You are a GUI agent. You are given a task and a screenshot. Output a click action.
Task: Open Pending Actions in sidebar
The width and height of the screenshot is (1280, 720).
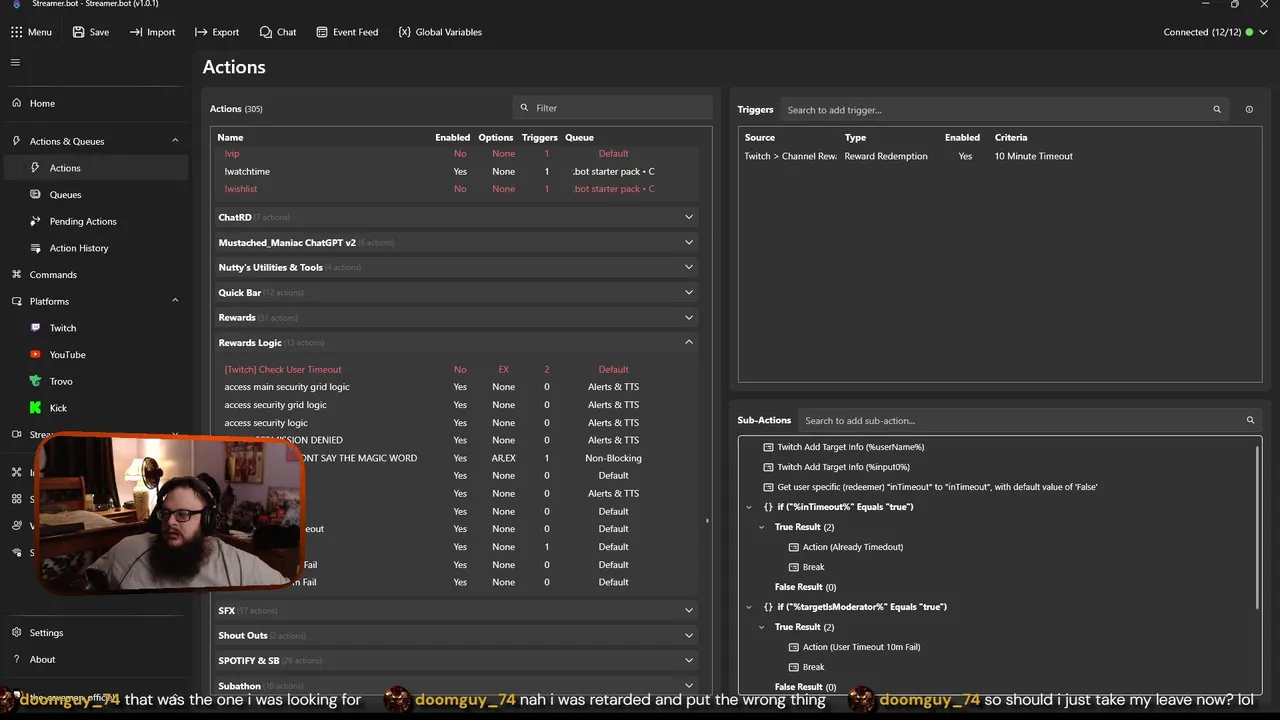[83, 221]
